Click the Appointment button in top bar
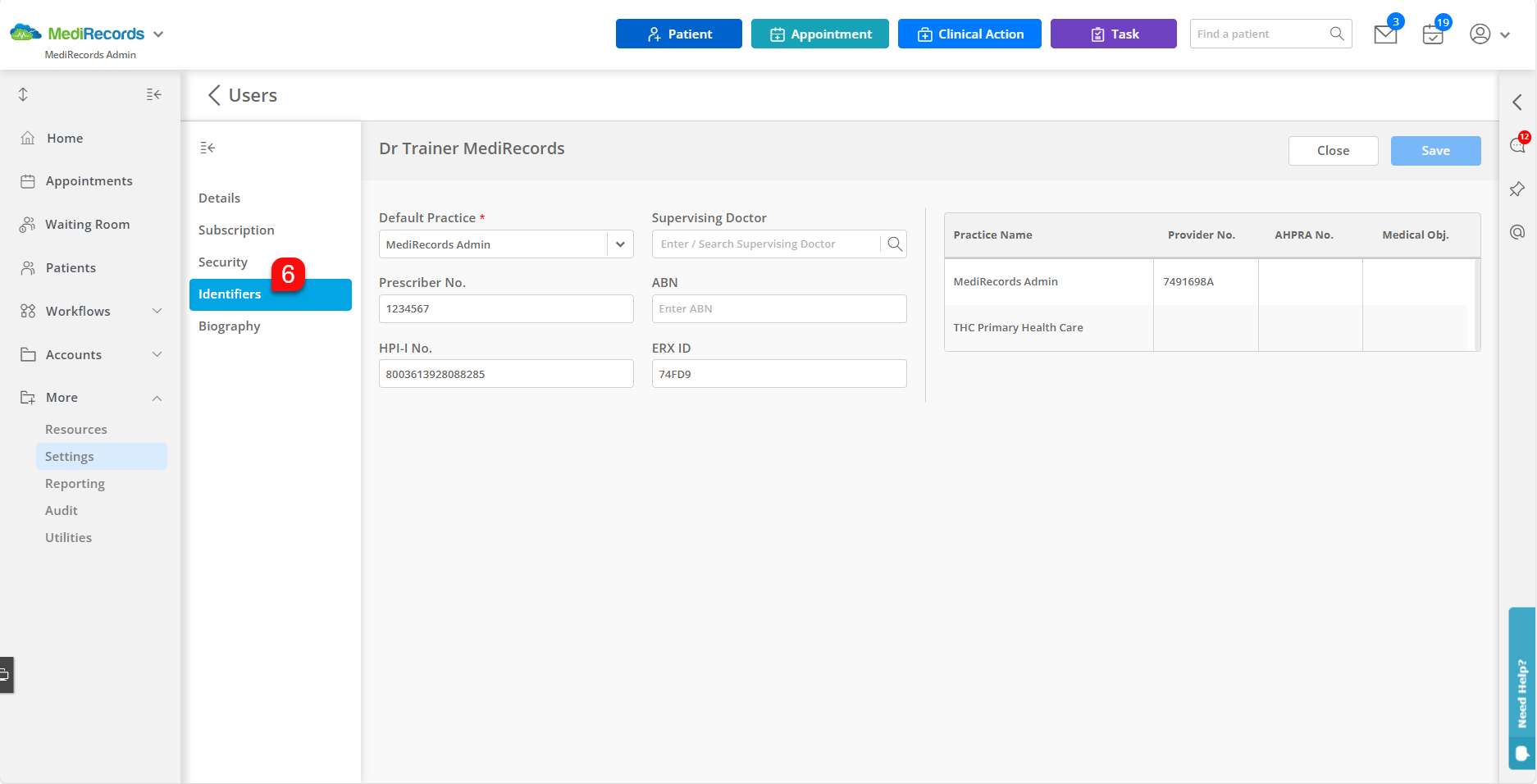The height and width of the screenshot is (784, 1537). coord(819,34)
